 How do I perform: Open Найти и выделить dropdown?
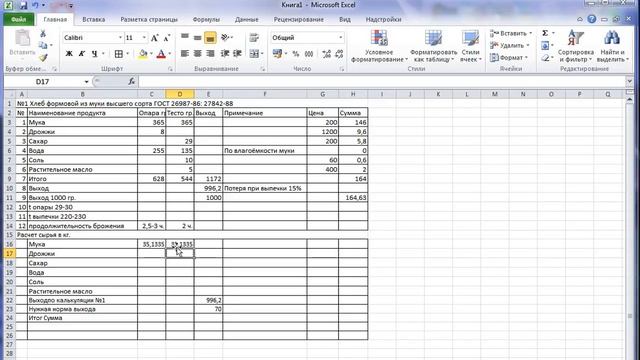click(613, 47)
